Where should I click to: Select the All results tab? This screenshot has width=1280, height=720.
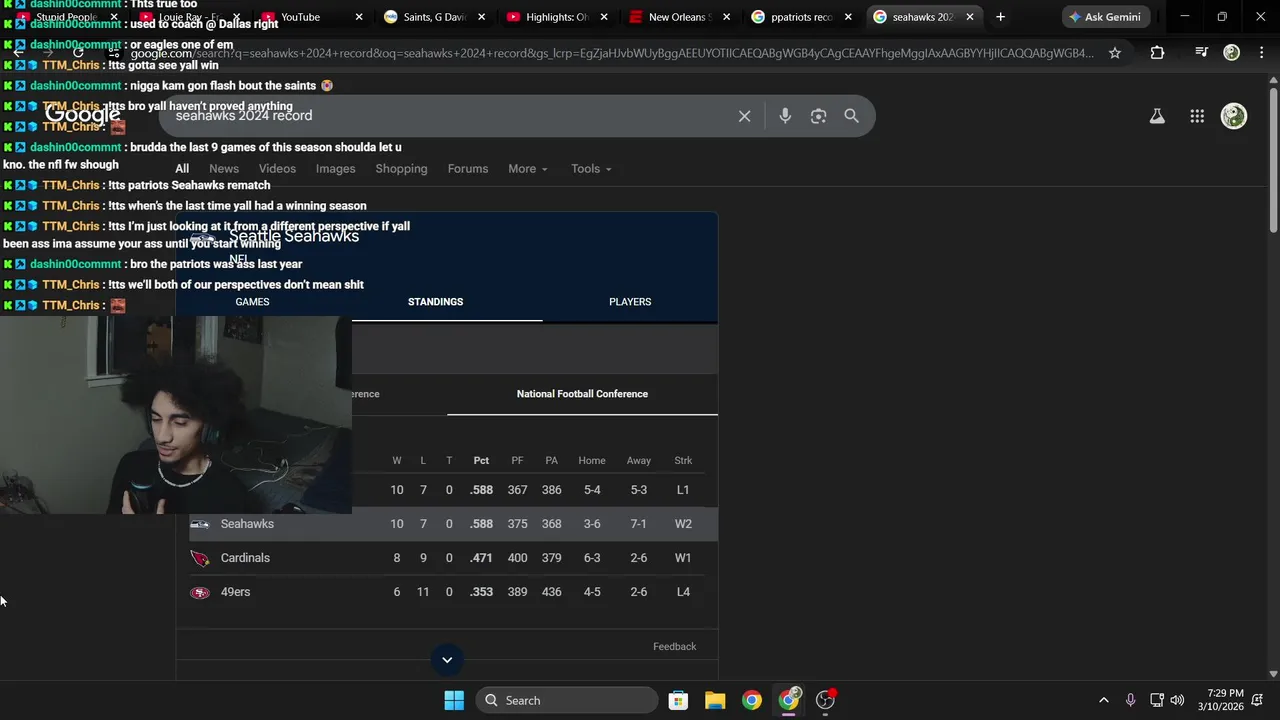pyautogui.click(x=182, y=169)
